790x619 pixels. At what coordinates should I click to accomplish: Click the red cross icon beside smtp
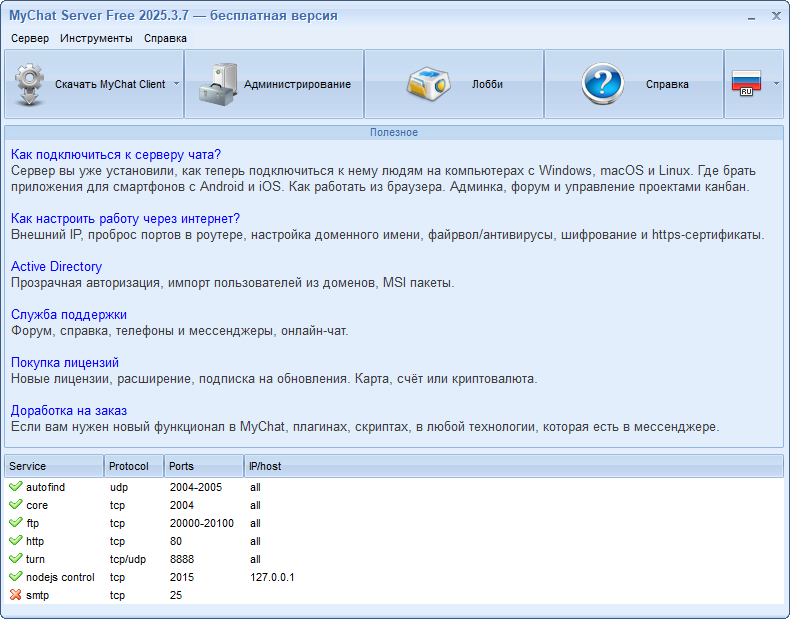[16, 595]
